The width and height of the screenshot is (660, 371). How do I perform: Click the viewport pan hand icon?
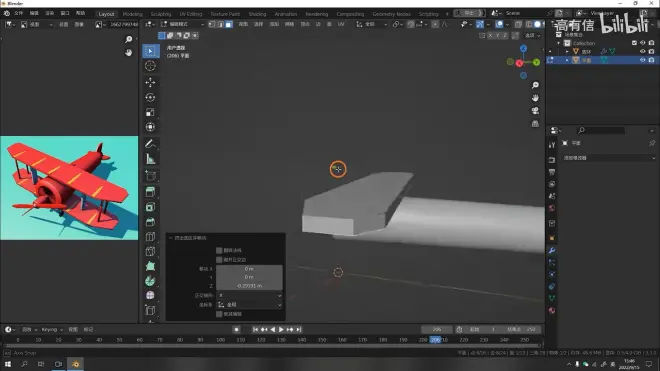pyautogui.click(x=535, y=98)
